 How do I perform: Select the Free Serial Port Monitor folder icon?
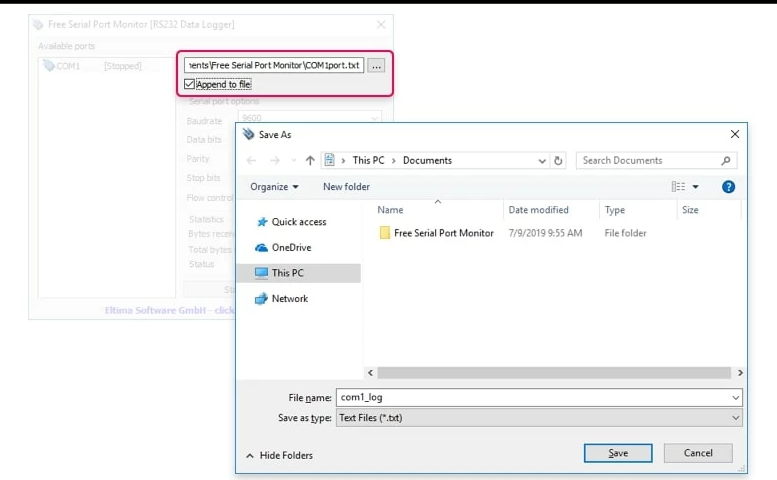[x=385, y=233]
